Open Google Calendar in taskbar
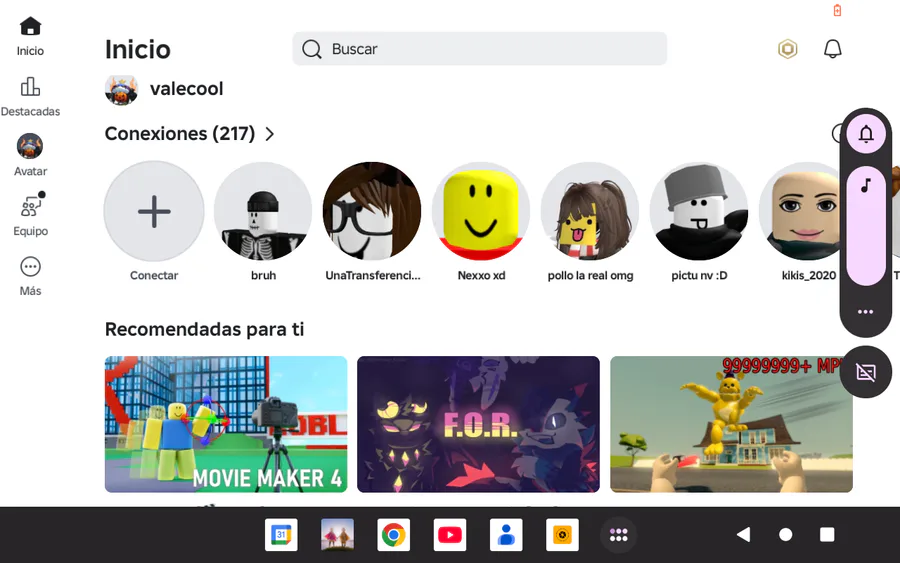This screenshot has height=563, width=900. pyautogui.click(x=281, y=535)
